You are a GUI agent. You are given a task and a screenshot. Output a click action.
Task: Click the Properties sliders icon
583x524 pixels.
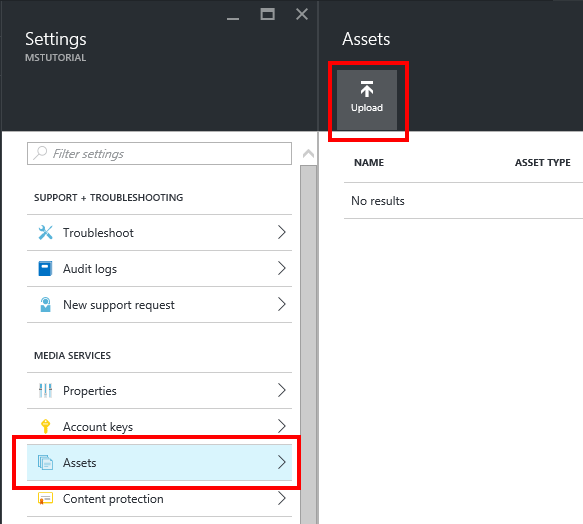pyautogui.click(x=45, y=390)
